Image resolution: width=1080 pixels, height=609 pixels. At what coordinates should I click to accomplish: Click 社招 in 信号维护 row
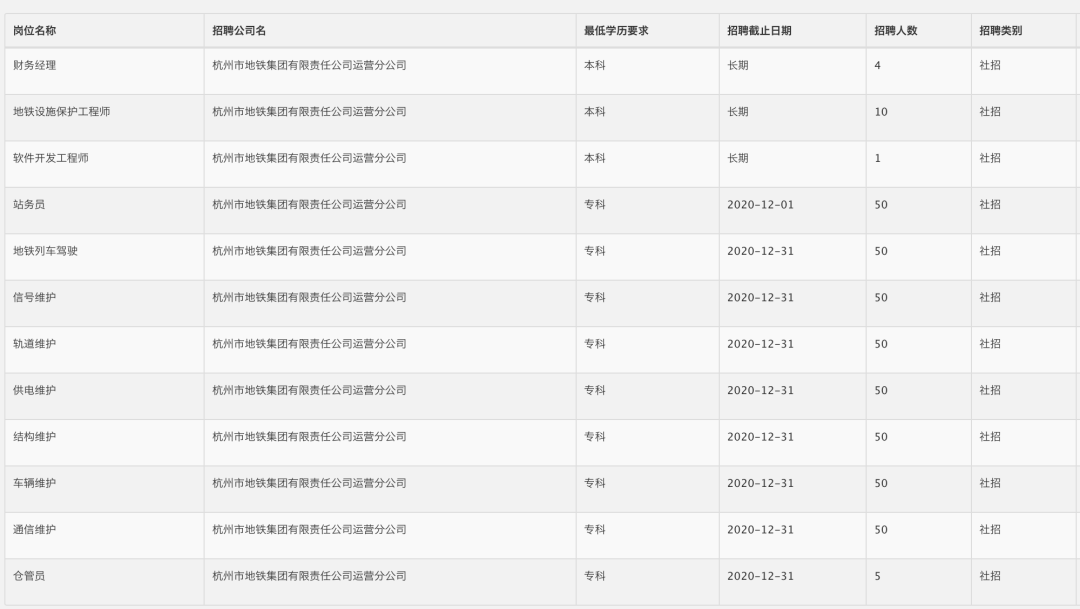(990, 298)
